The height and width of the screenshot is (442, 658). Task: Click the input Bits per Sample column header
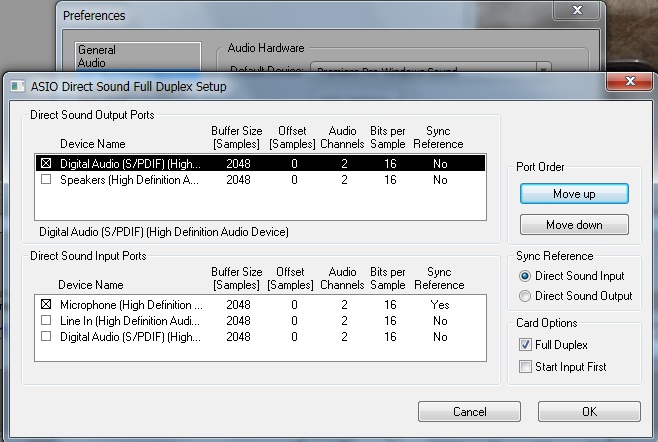pyautogui.click(x=387, y=278)
